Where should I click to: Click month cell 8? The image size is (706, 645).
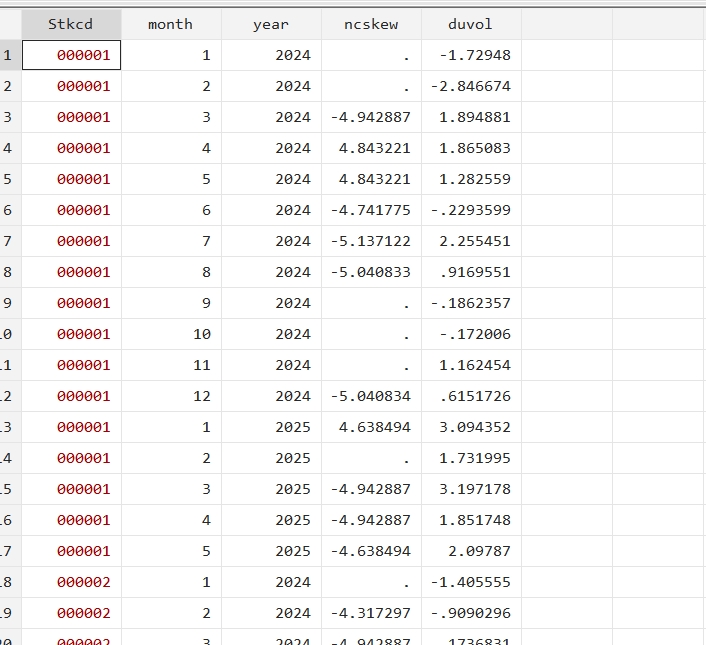point(171,272)
